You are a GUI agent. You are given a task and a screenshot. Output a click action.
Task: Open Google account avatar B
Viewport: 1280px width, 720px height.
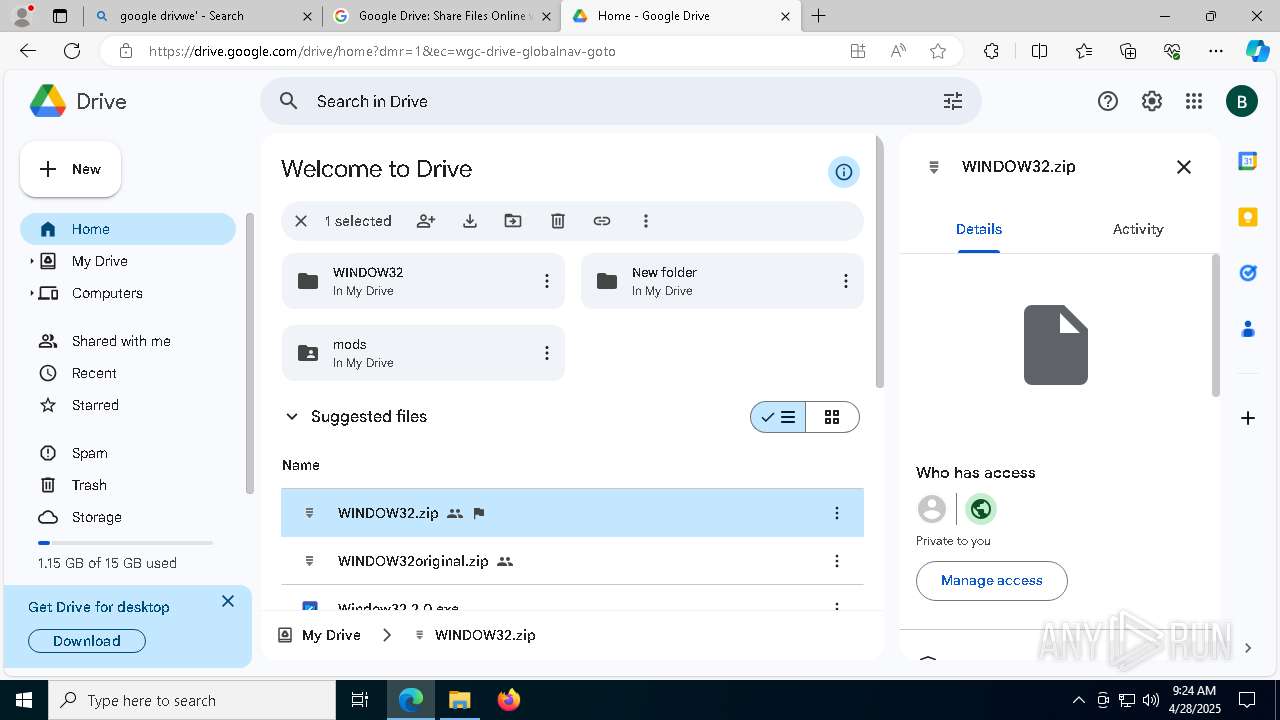1242,101
